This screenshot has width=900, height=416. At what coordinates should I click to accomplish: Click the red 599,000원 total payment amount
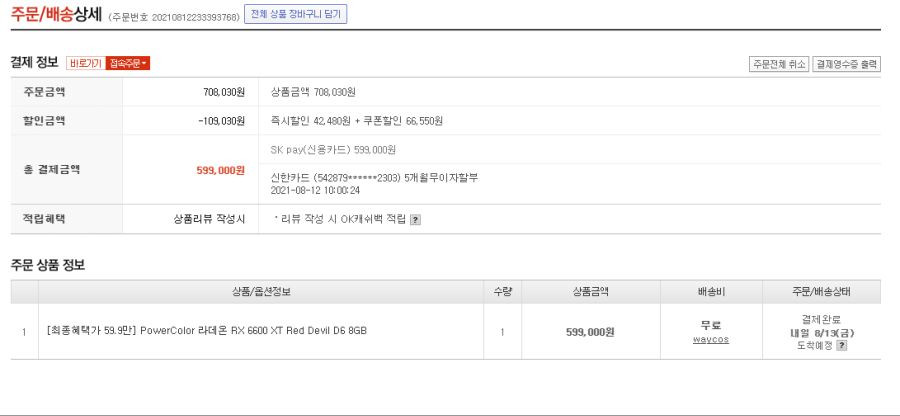tap(220, 170)
